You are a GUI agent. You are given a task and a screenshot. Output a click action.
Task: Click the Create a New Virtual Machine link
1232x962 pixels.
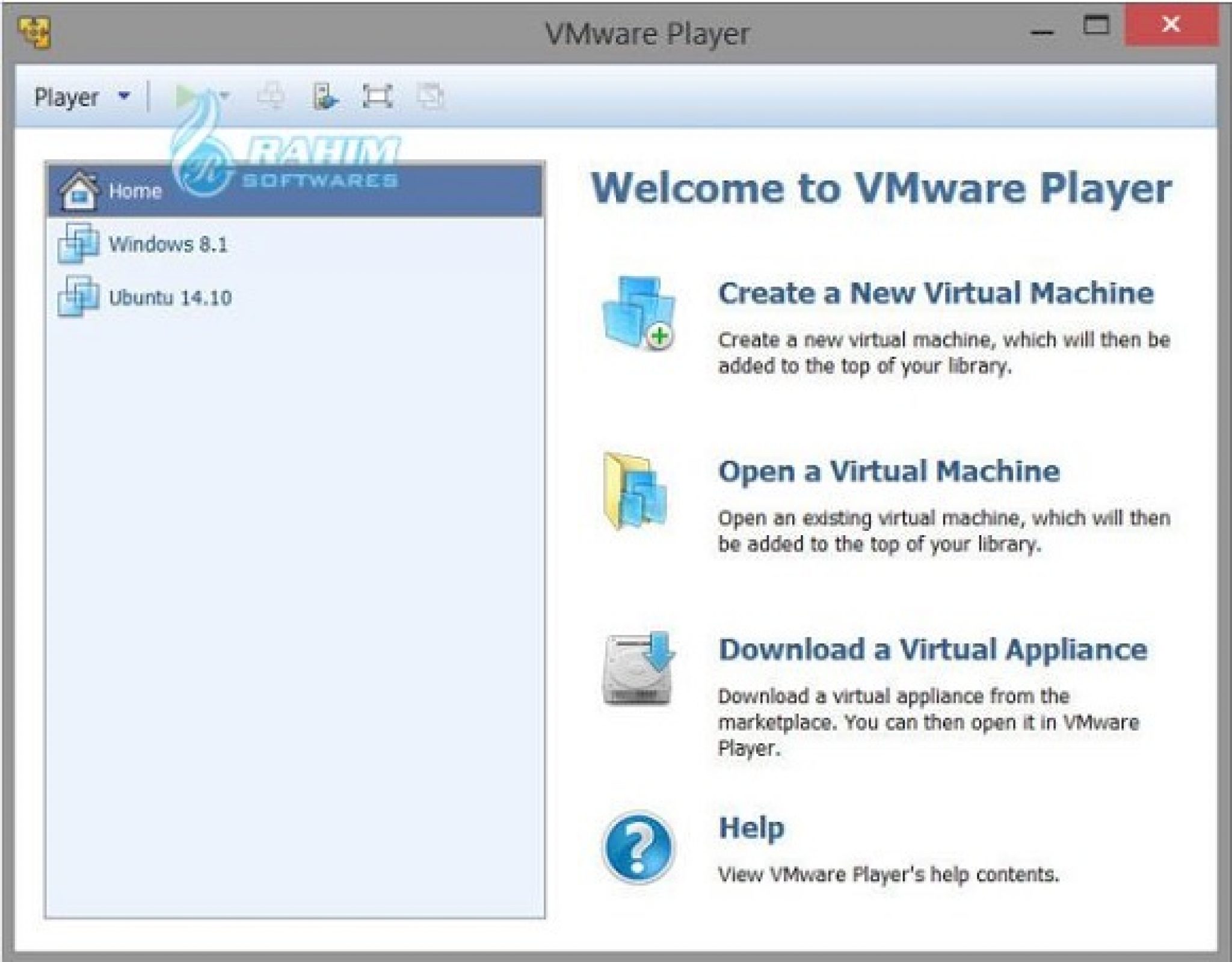[x=935, y=293]
